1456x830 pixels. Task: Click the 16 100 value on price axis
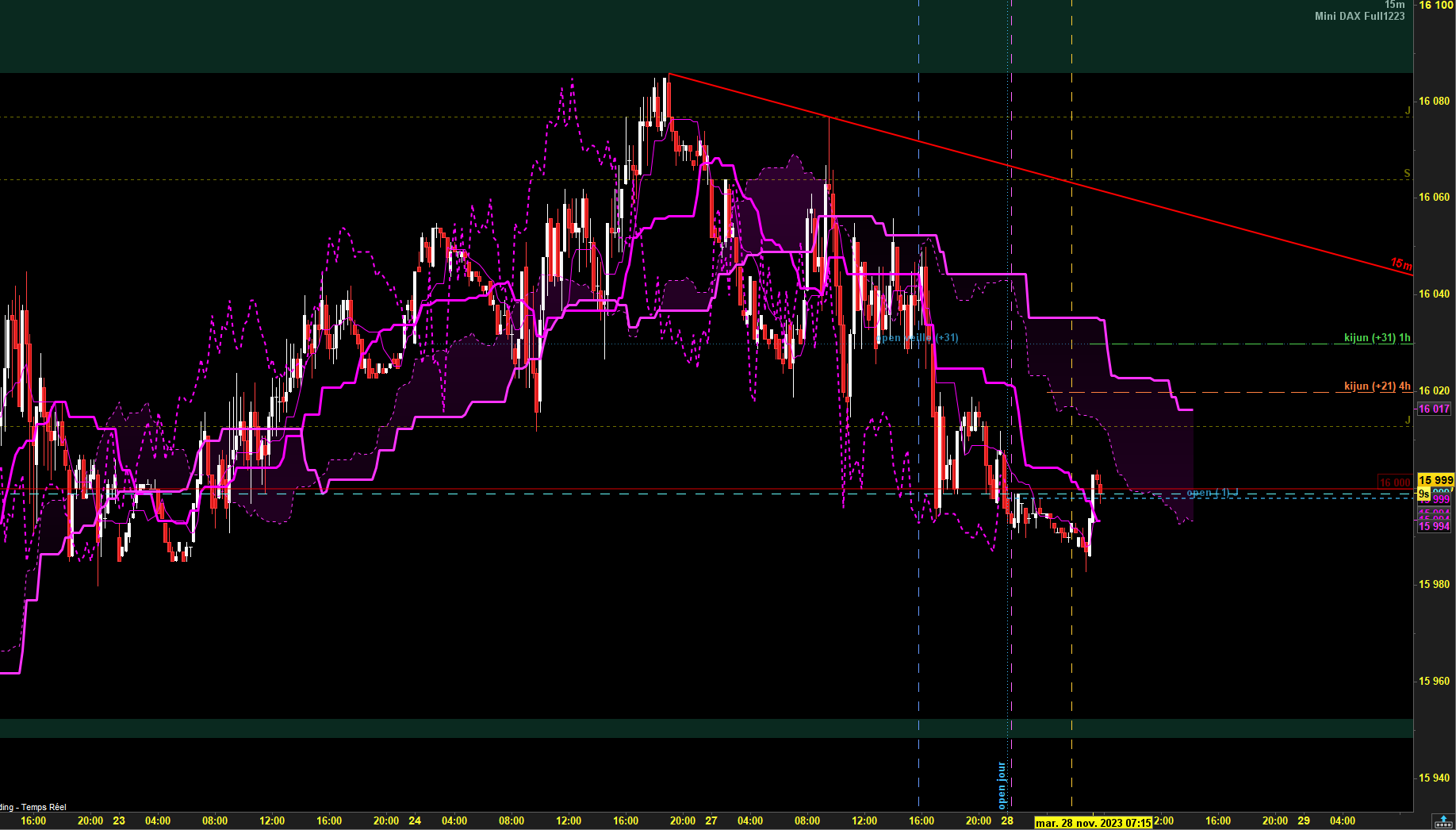[x=1435, y=6]
